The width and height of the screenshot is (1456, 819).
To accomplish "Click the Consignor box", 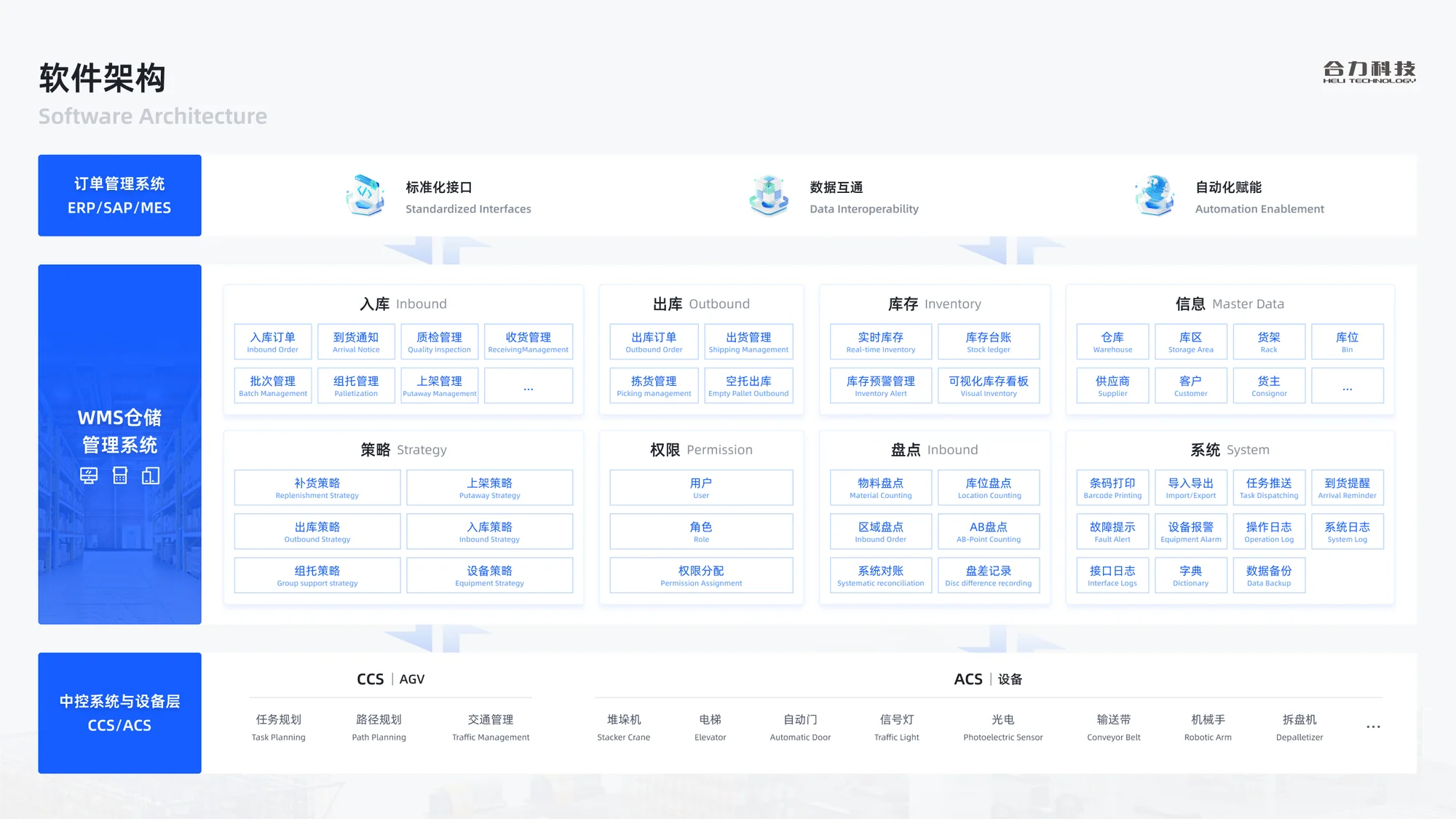I will 1269,385.
